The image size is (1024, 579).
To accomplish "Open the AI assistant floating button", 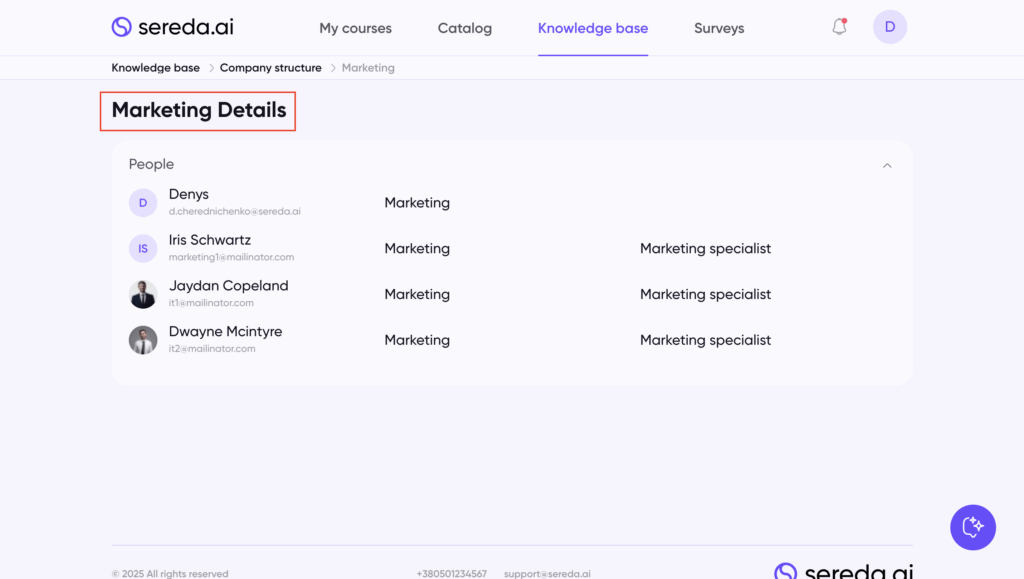I will (972, 527).
